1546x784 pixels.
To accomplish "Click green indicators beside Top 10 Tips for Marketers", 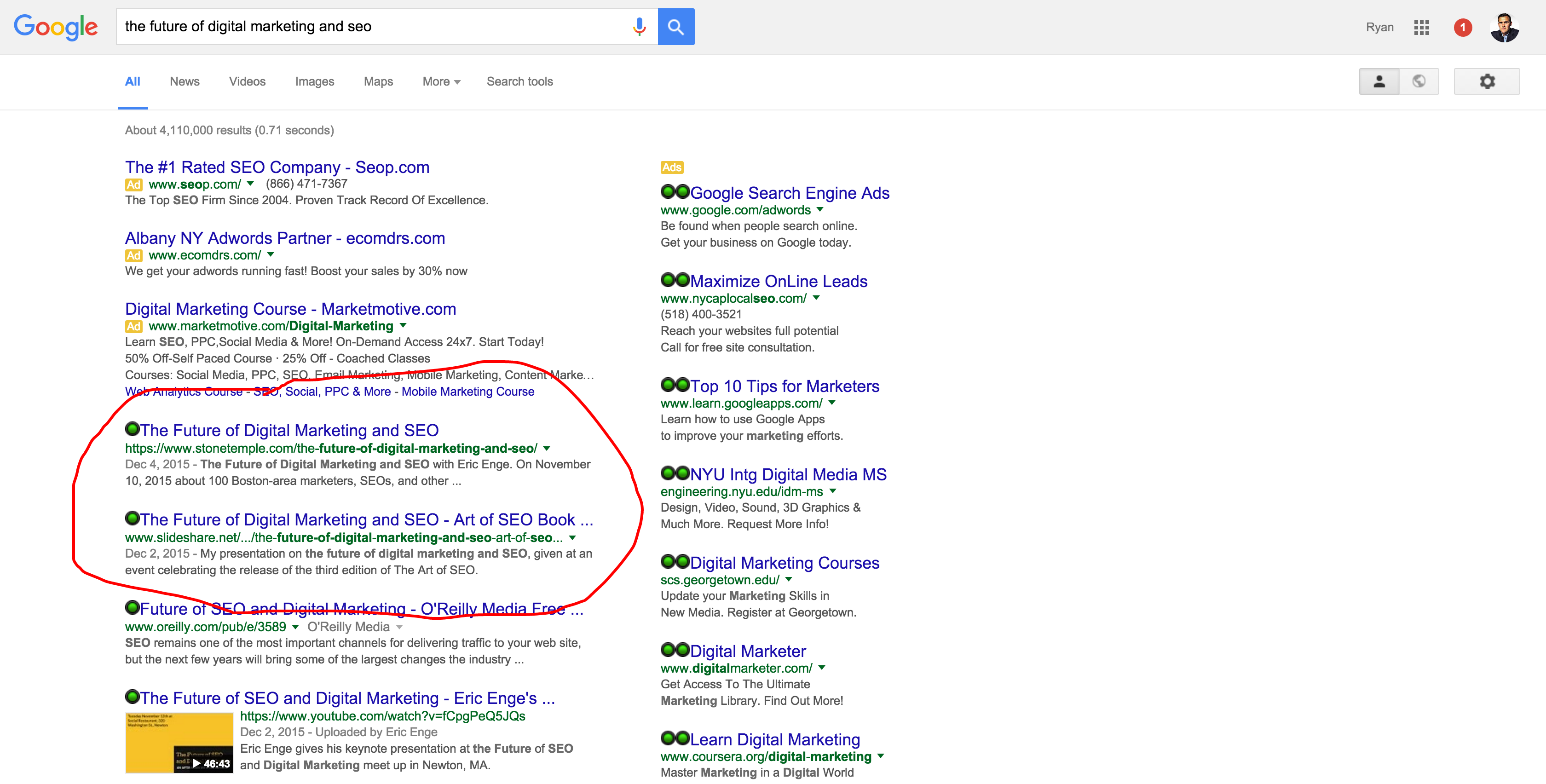I will click(x=675, y=384).
